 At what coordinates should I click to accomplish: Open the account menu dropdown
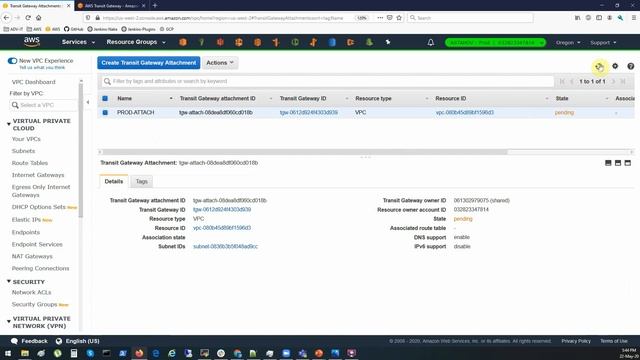[495, 42]
